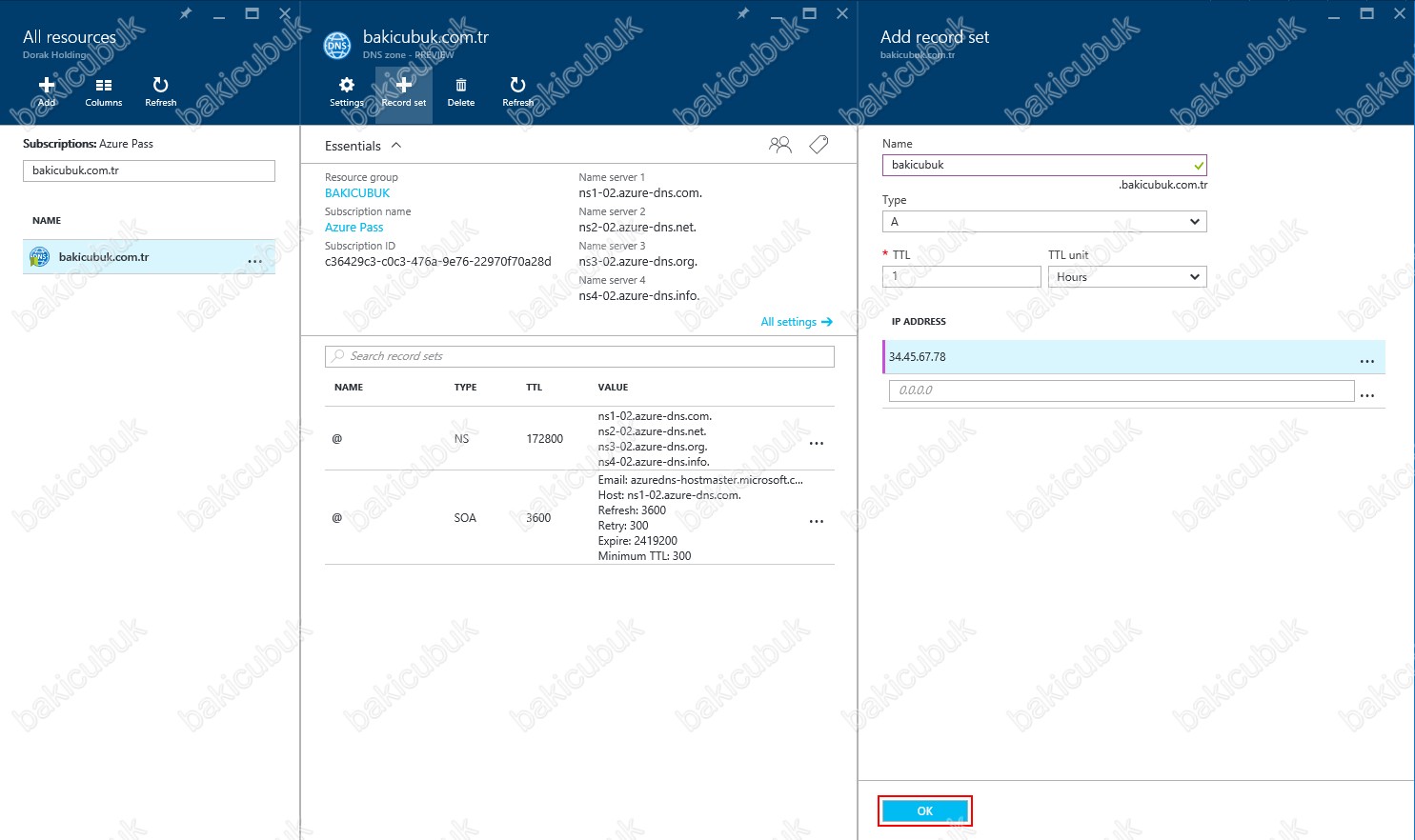The width and height of the screenshot is (1415, 840).
Task: Open more options for bakicubuk.com.tr resource row
Action: (x=255, y=259)
